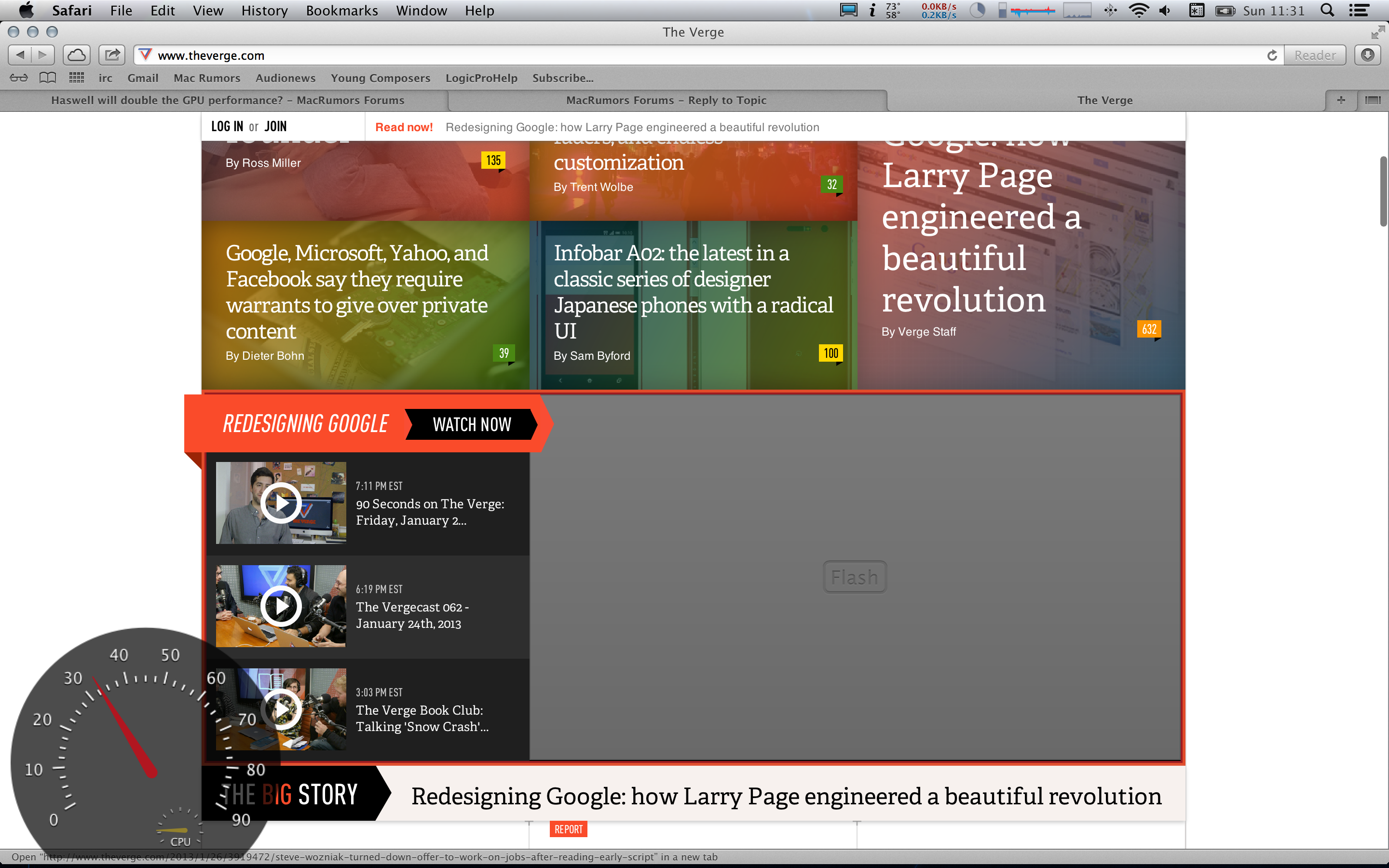Click the 135 comments badge
Viewport: 1389px width, 868px height.
(493, 160)
